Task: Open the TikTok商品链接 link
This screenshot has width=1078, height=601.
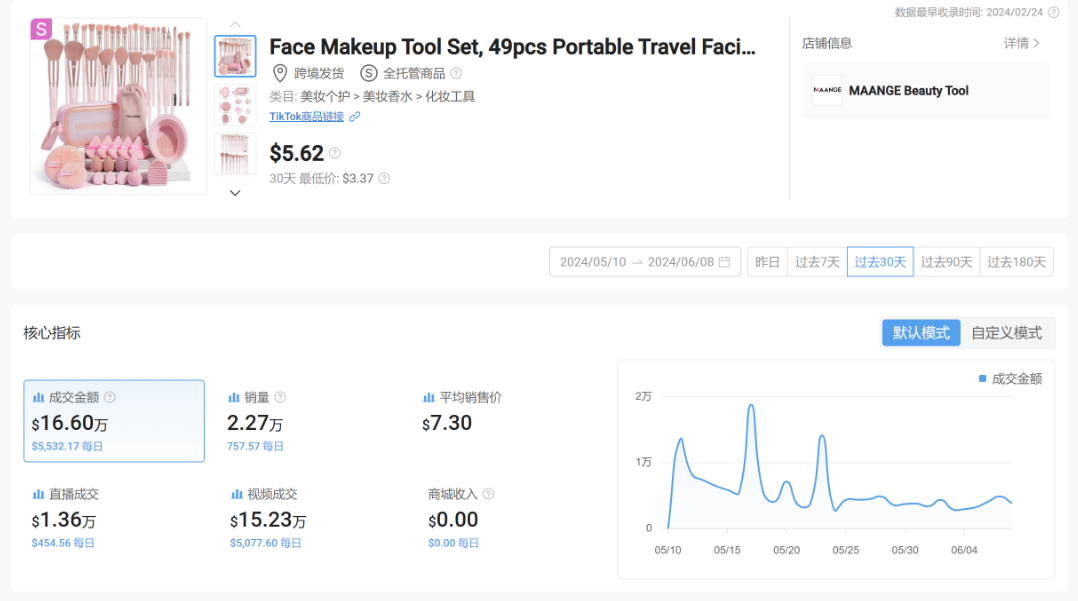Action: point(306,117)
